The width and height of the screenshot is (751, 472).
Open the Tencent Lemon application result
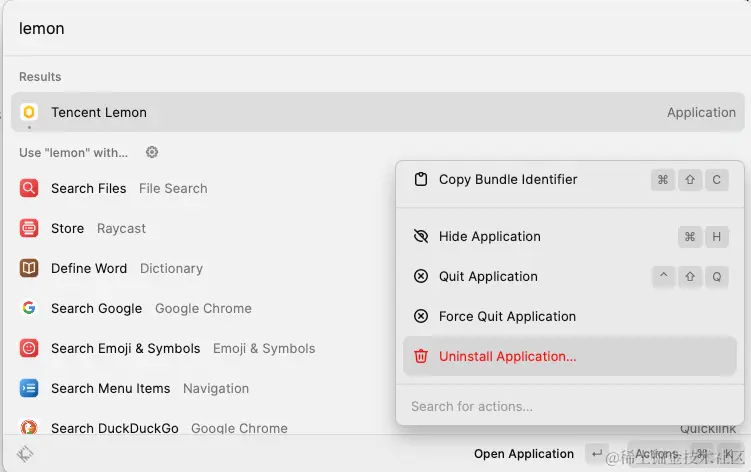tap(377, 112)
